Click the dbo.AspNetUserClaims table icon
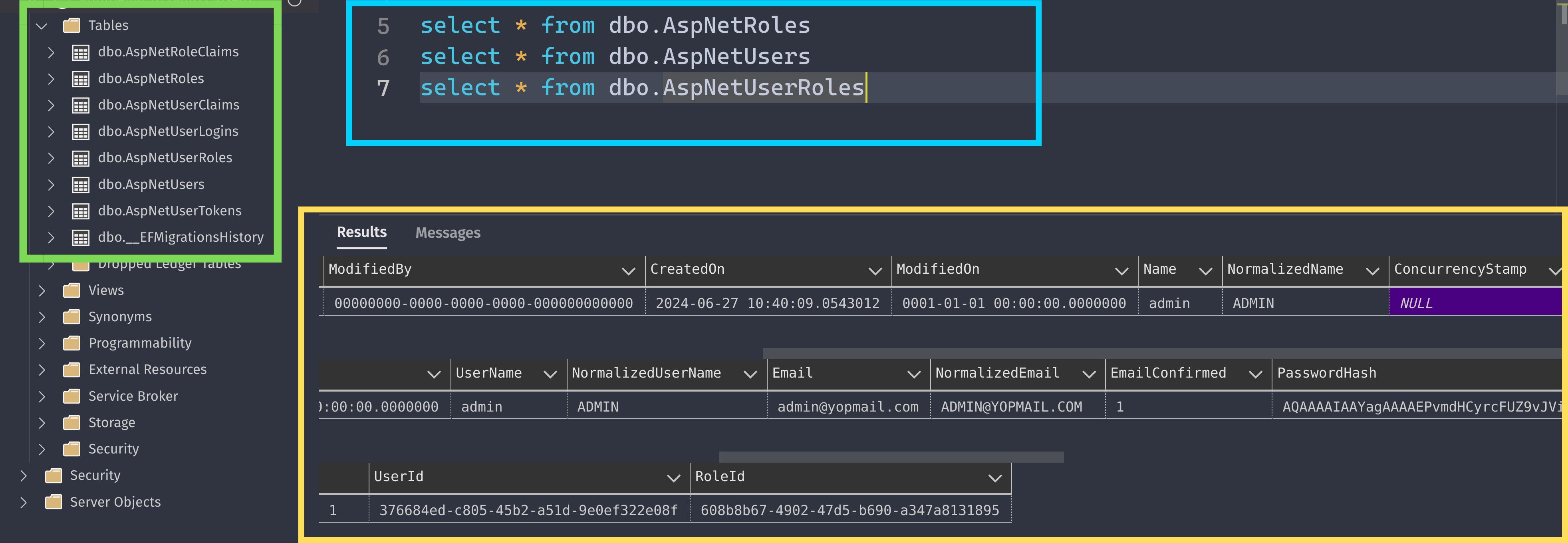Screen dimensions: 1568x543 click(x=80, y=105)
